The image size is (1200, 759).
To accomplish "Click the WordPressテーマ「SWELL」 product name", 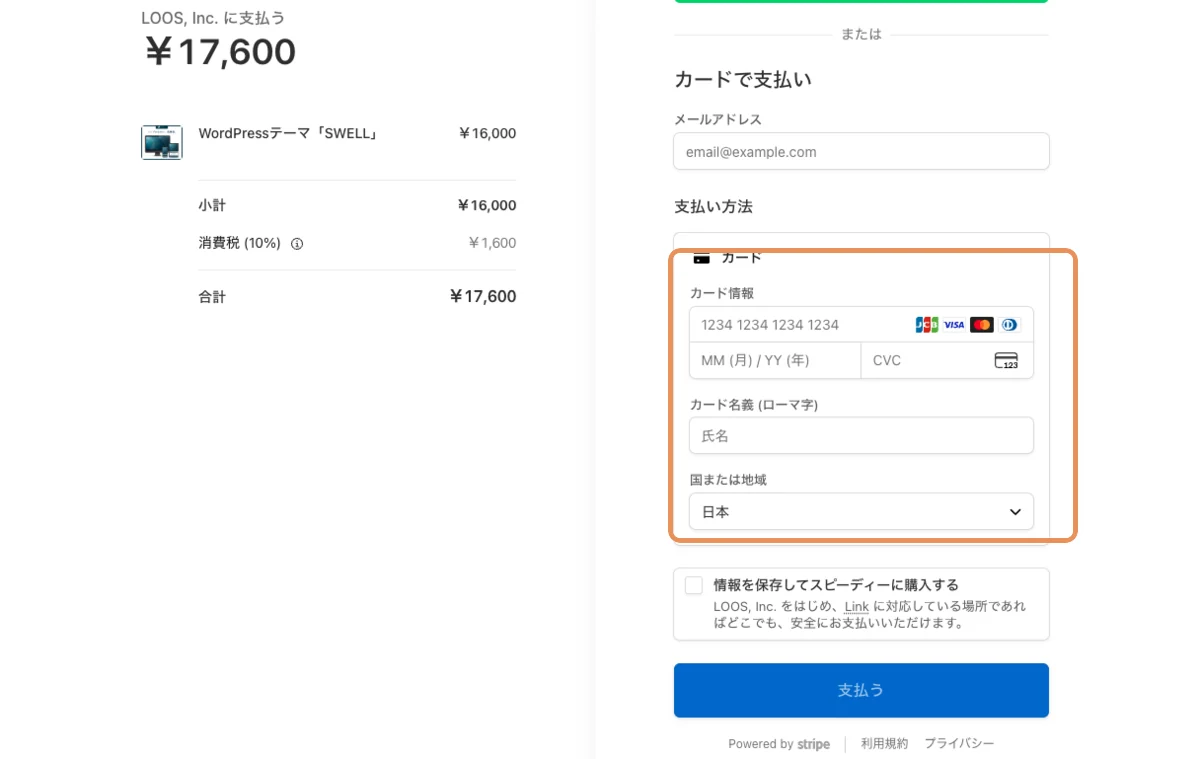I will (x=289, y=133).
